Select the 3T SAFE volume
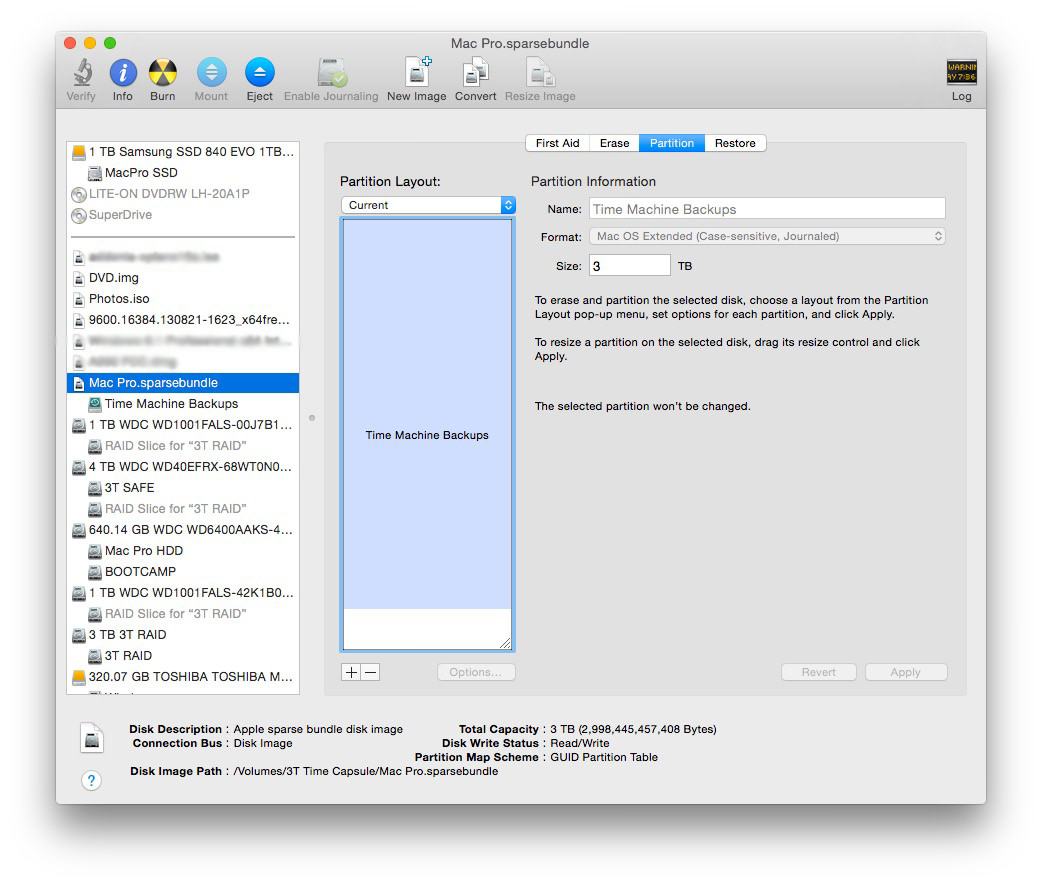 tap(183, 488)
